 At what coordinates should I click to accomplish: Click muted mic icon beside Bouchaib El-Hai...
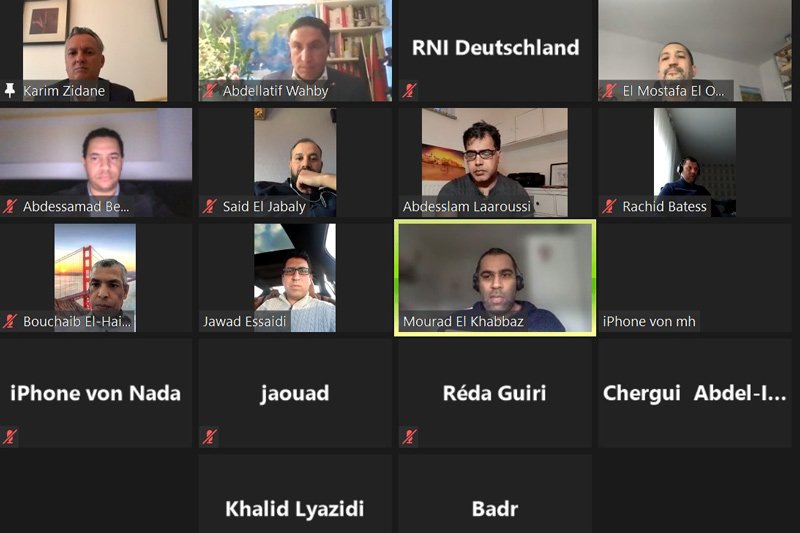coord(10,321)
